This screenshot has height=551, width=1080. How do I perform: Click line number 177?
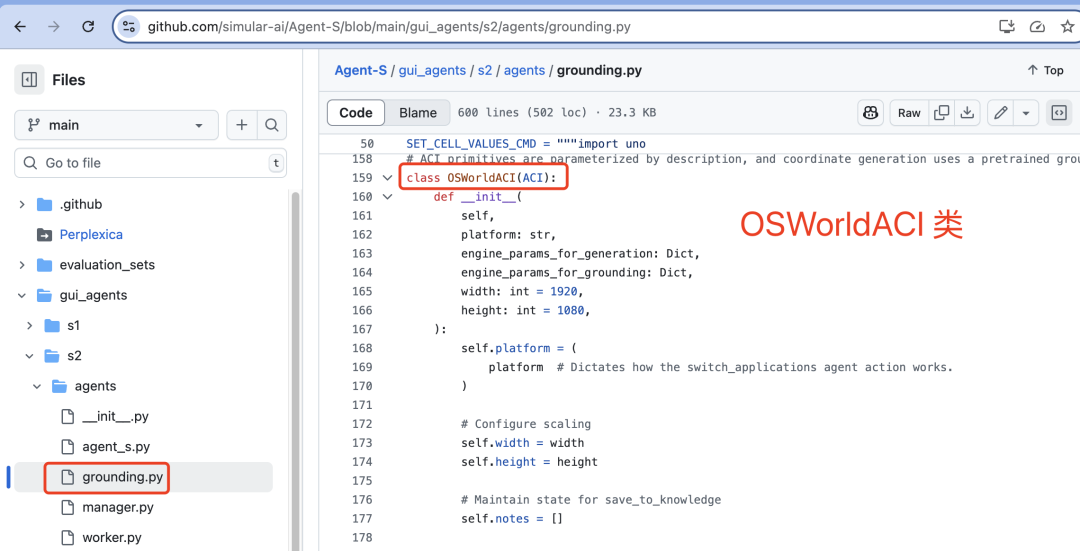coord(362,519)
